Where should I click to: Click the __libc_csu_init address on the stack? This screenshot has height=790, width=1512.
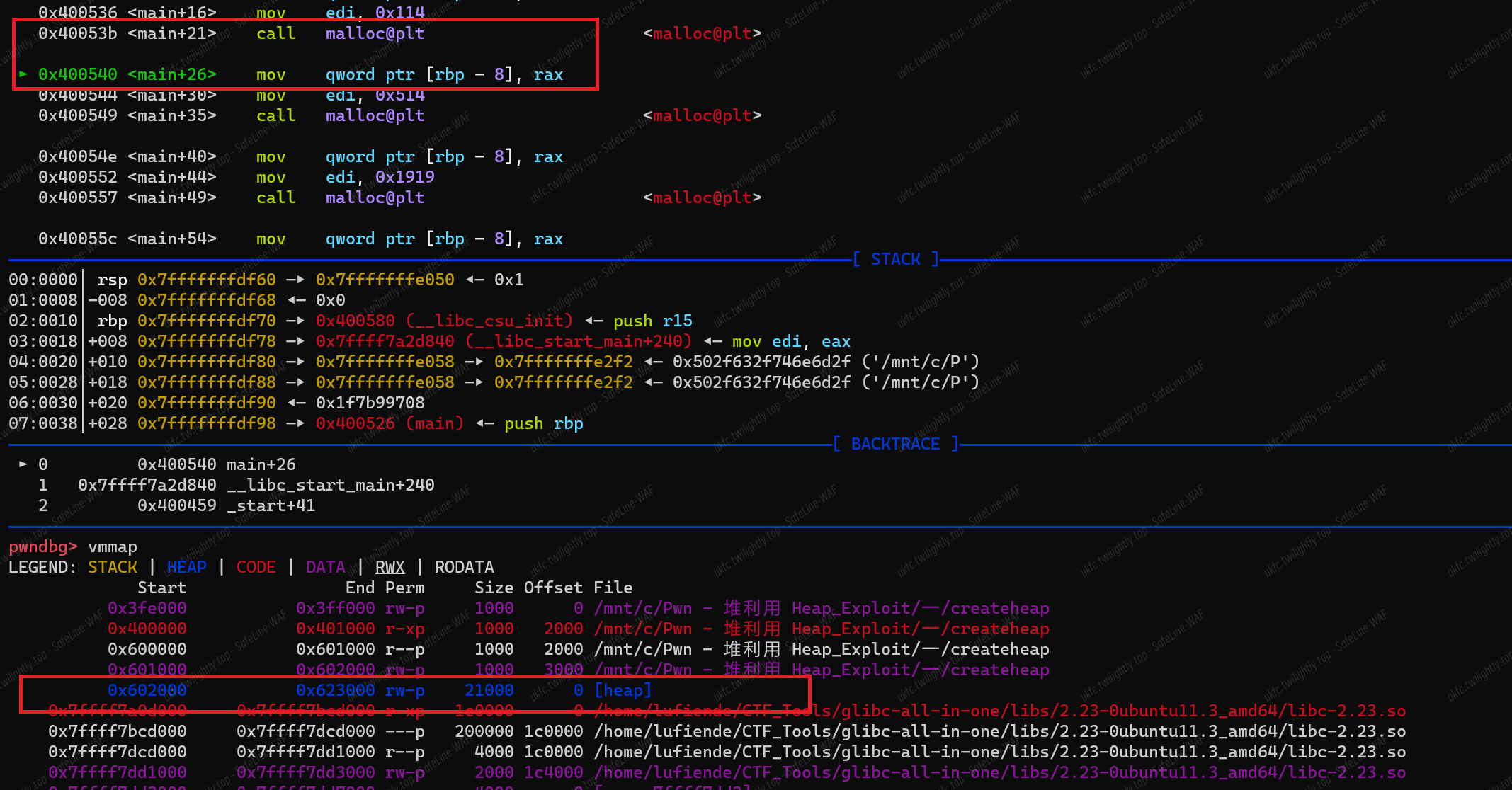[x=444, y=321]
